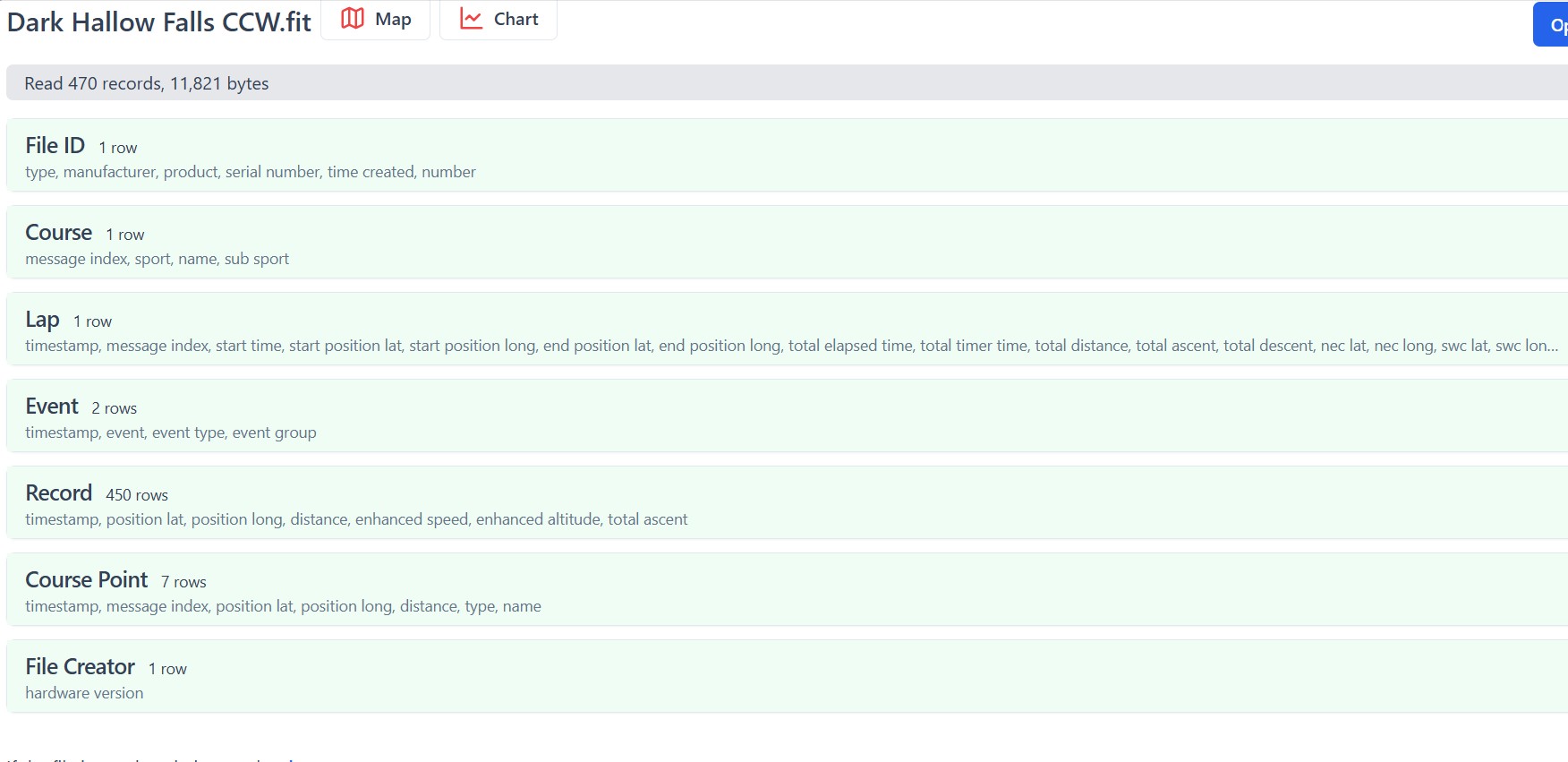Viewport: 1568px width, 762px height.
Task: Click the Lap fields list starting with timestamp
Action: tap(791, 346)
